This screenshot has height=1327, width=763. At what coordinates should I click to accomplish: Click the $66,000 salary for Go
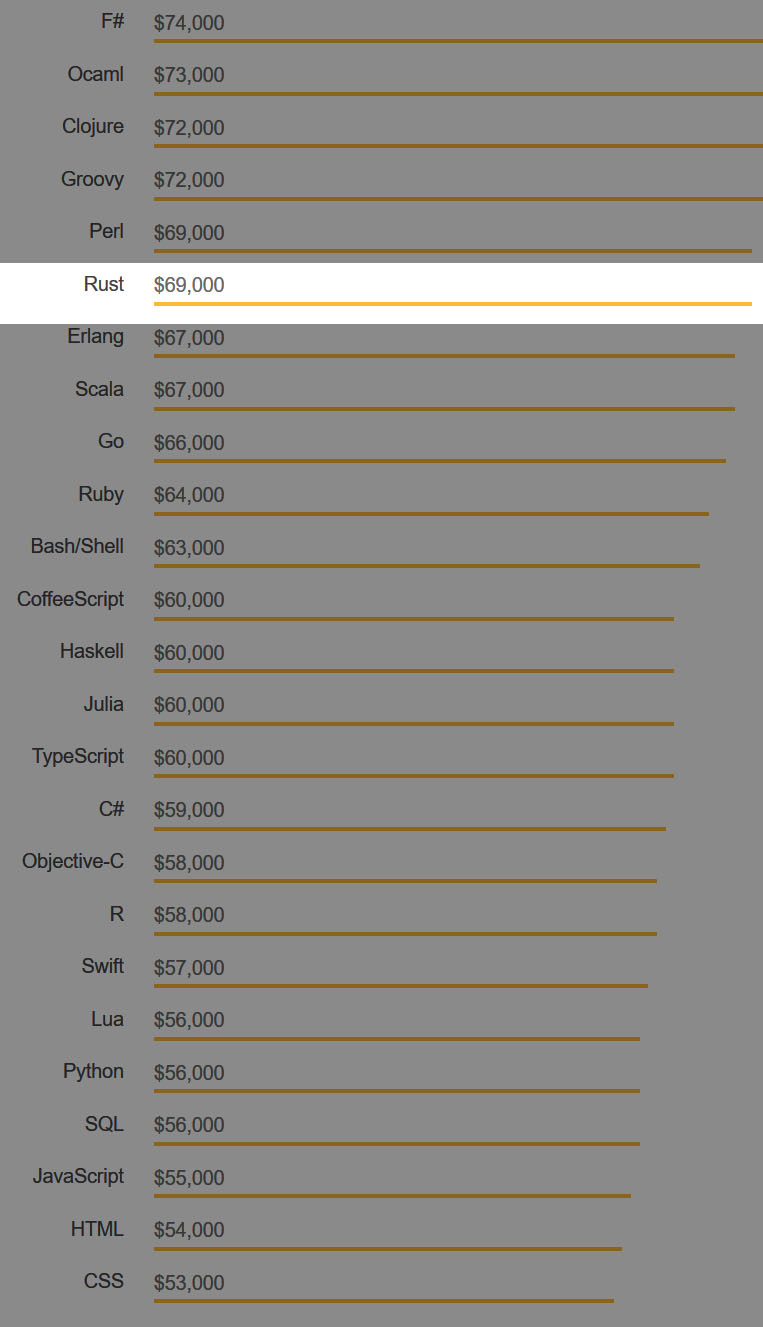tap(189, 443)
